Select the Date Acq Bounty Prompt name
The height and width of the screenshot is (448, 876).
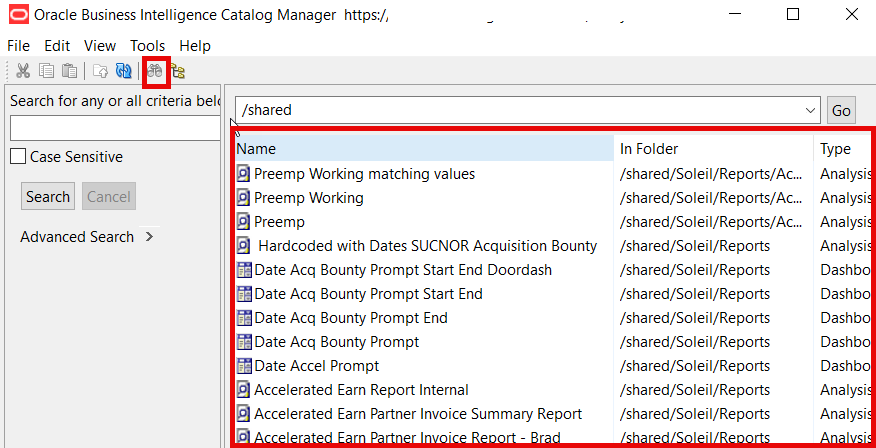[337, 342]
